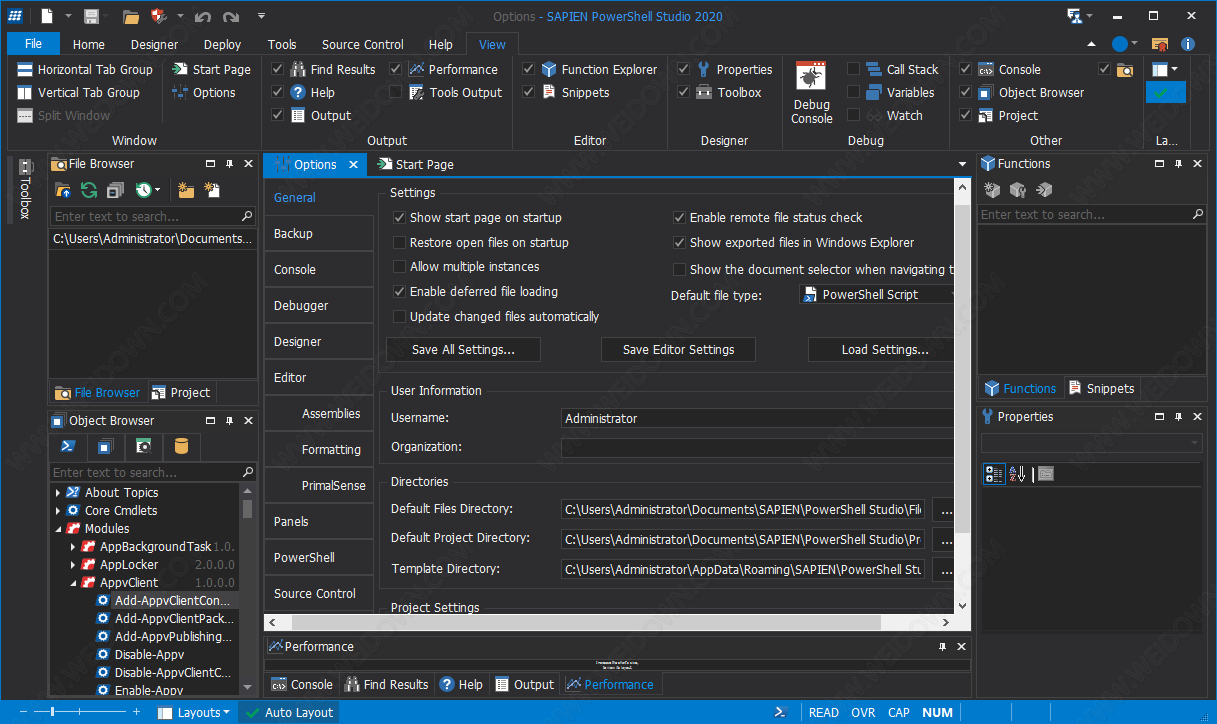
Task: Open the Start Page from the ribbon
Action: 211,69
